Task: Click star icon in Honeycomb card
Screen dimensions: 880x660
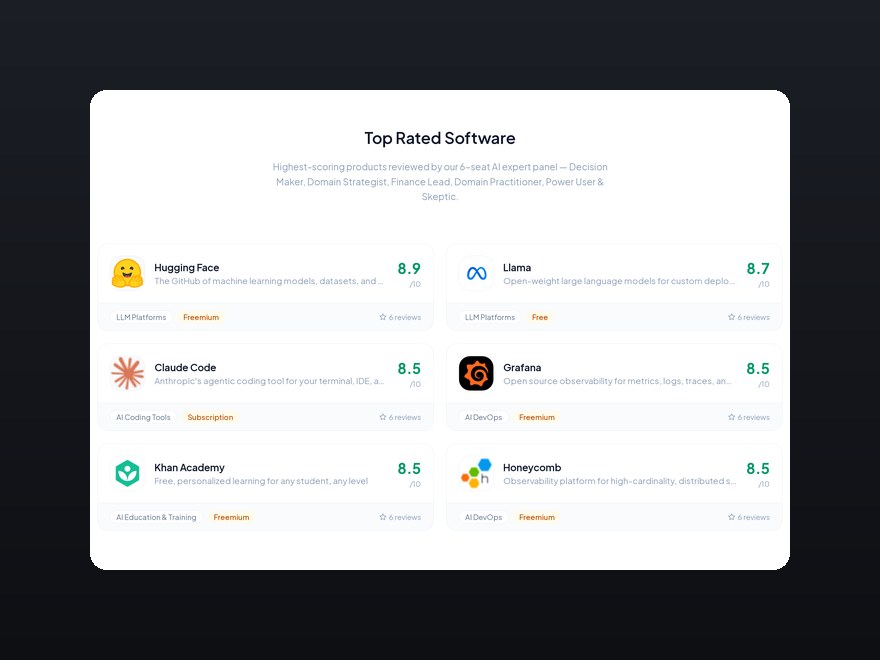Action: (731, 517)
